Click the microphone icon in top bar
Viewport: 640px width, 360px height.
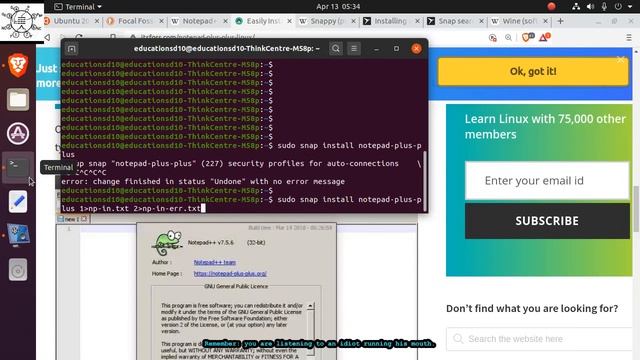click(604, 7)
